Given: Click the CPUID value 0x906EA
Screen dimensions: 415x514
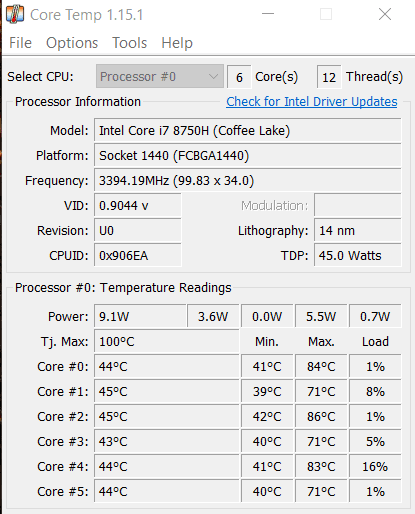Looking at the screenshot, I should (138, 256).
